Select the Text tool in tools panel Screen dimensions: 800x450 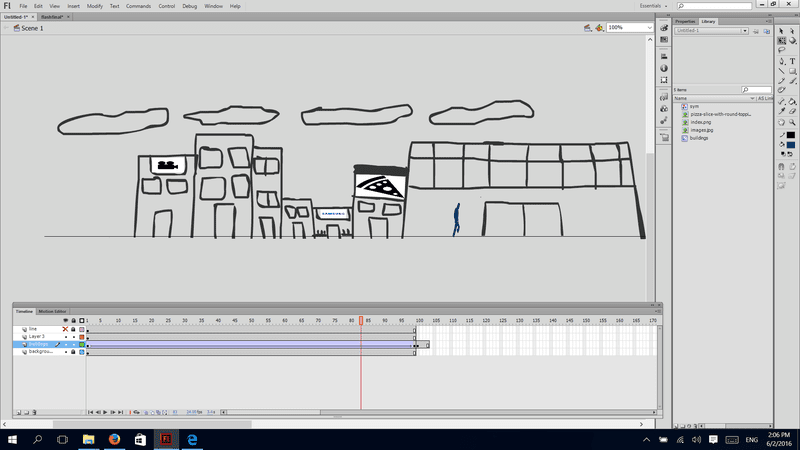[792, 61]
